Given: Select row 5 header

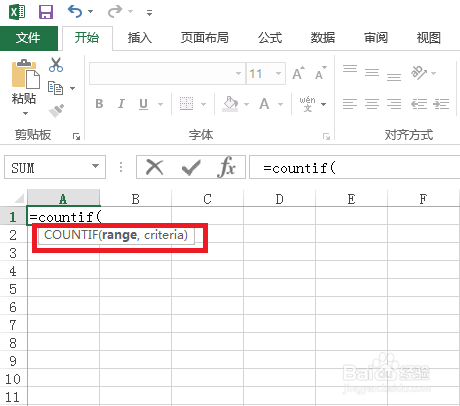Looking at the screenshot, I should point(13,289).
